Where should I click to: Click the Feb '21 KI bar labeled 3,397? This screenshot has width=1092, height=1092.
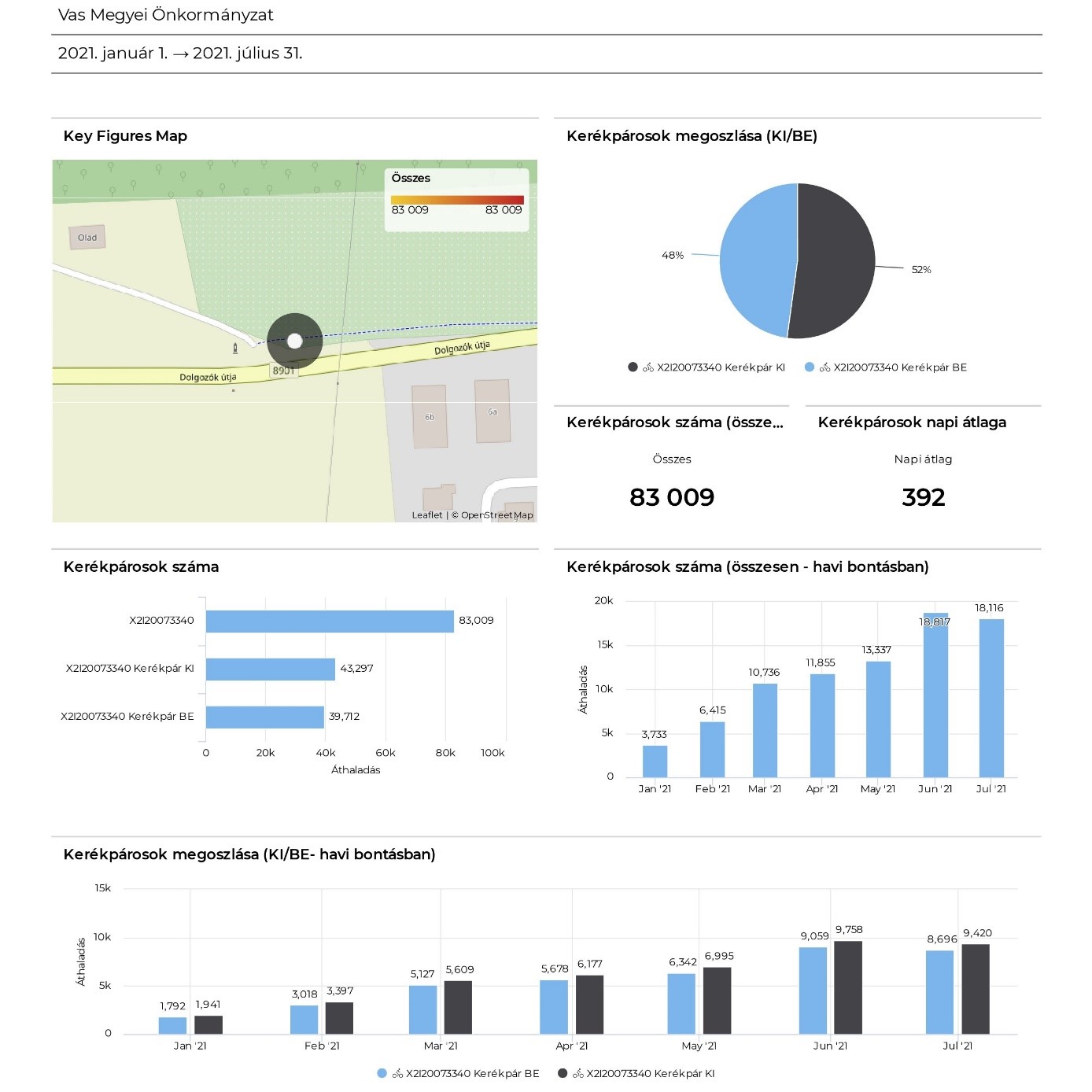click(x=339, y=1018)
